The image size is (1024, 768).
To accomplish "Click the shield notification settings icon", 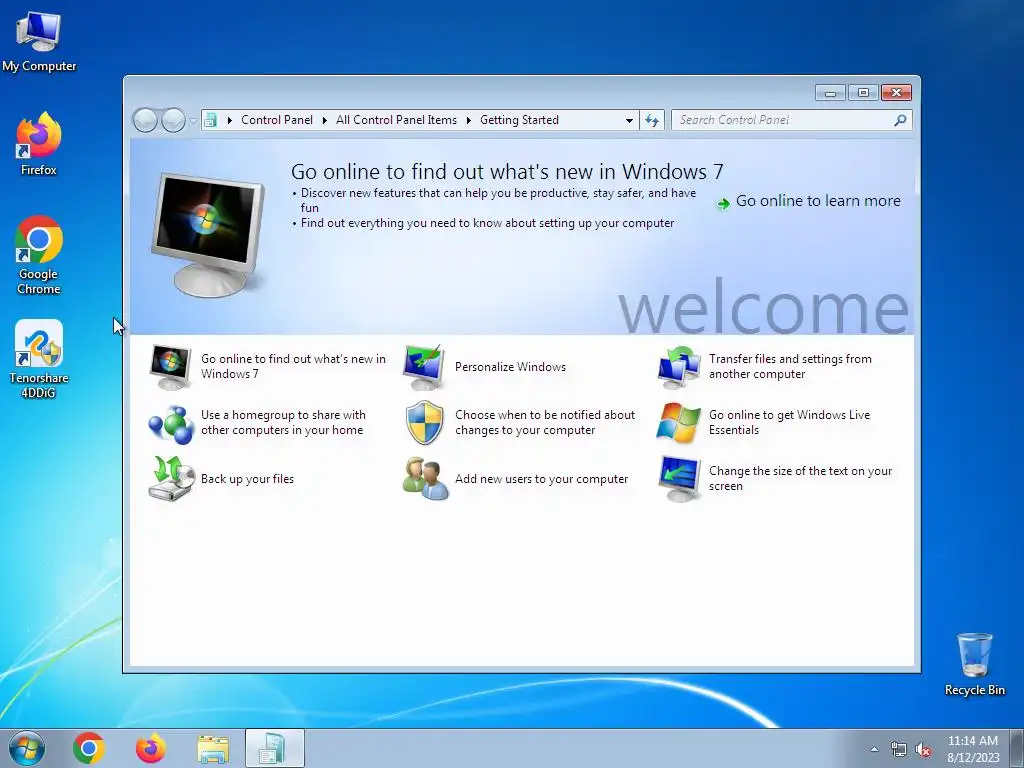I will tap(424, 423).
